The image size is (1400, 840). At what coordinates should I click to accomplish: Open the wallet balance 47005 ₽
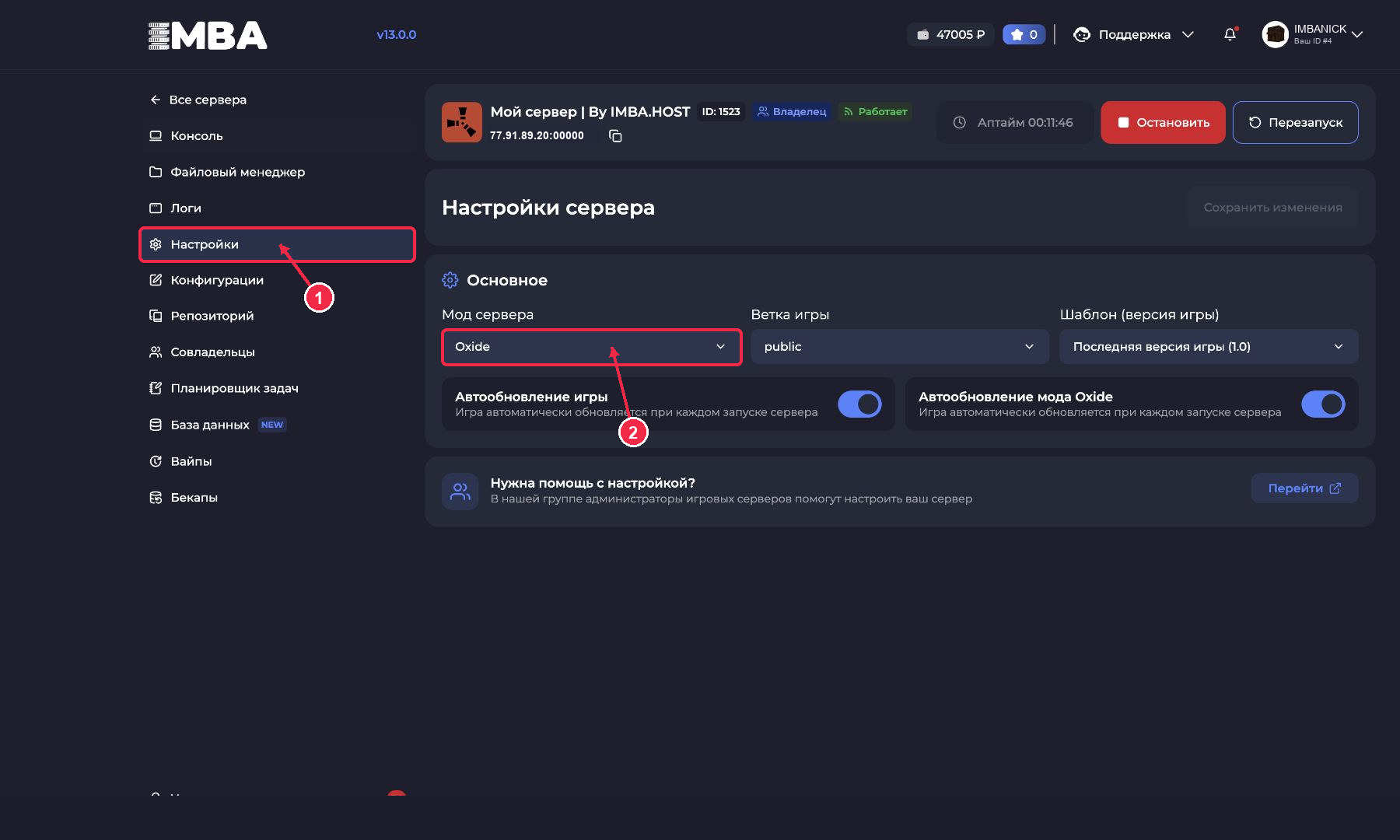(950, 34)
